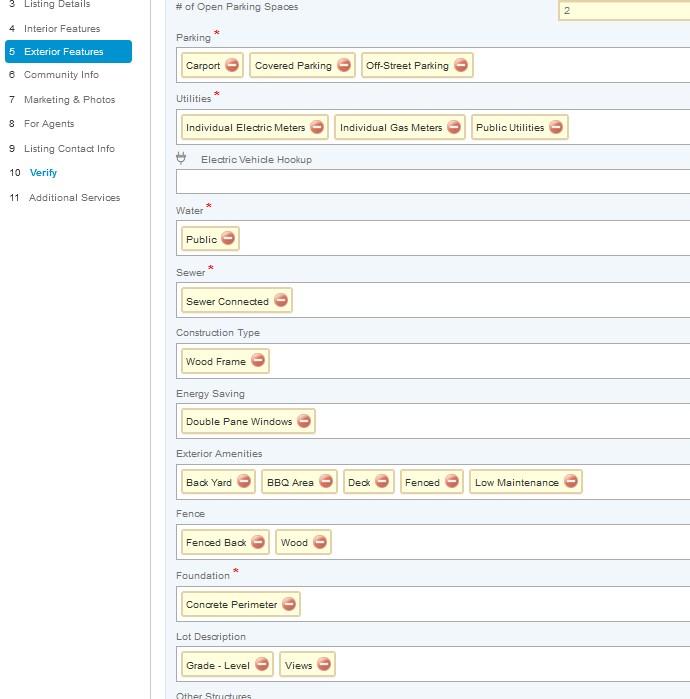Remove the Grade - Level lot tag
Screen dimensions: 690x699
(x=262, y=665)
